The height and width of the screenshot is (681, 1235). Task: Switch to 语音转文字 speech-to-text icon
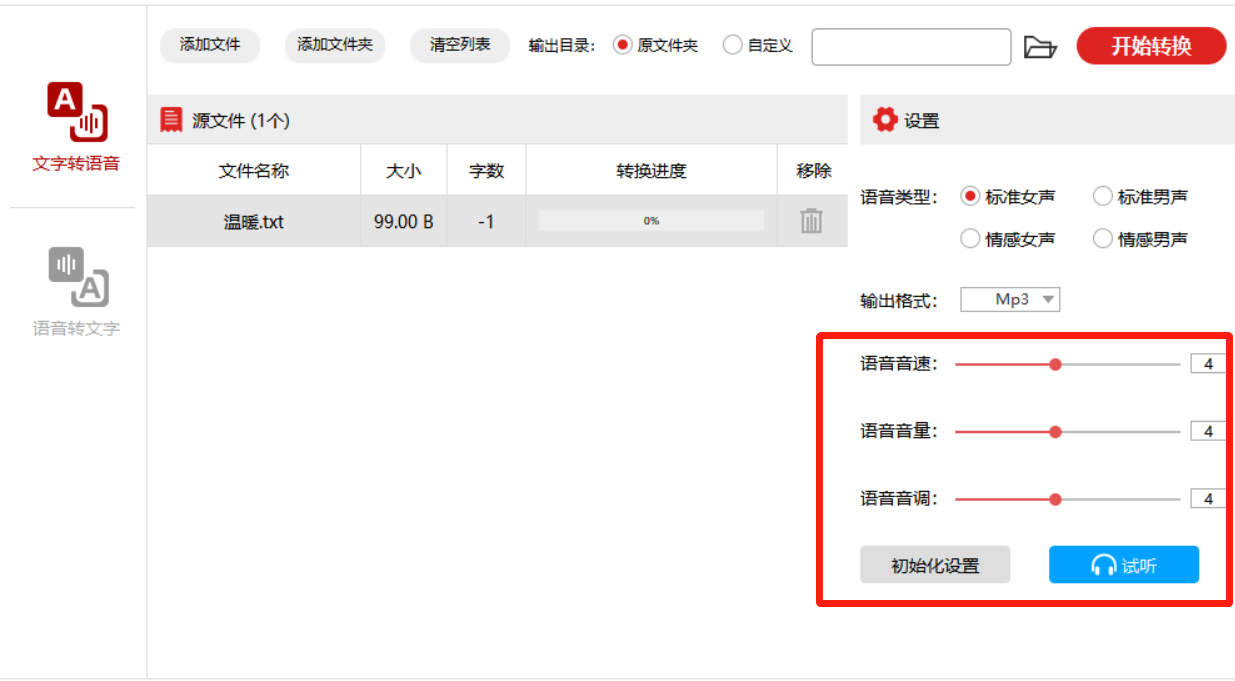coord(78,277)
